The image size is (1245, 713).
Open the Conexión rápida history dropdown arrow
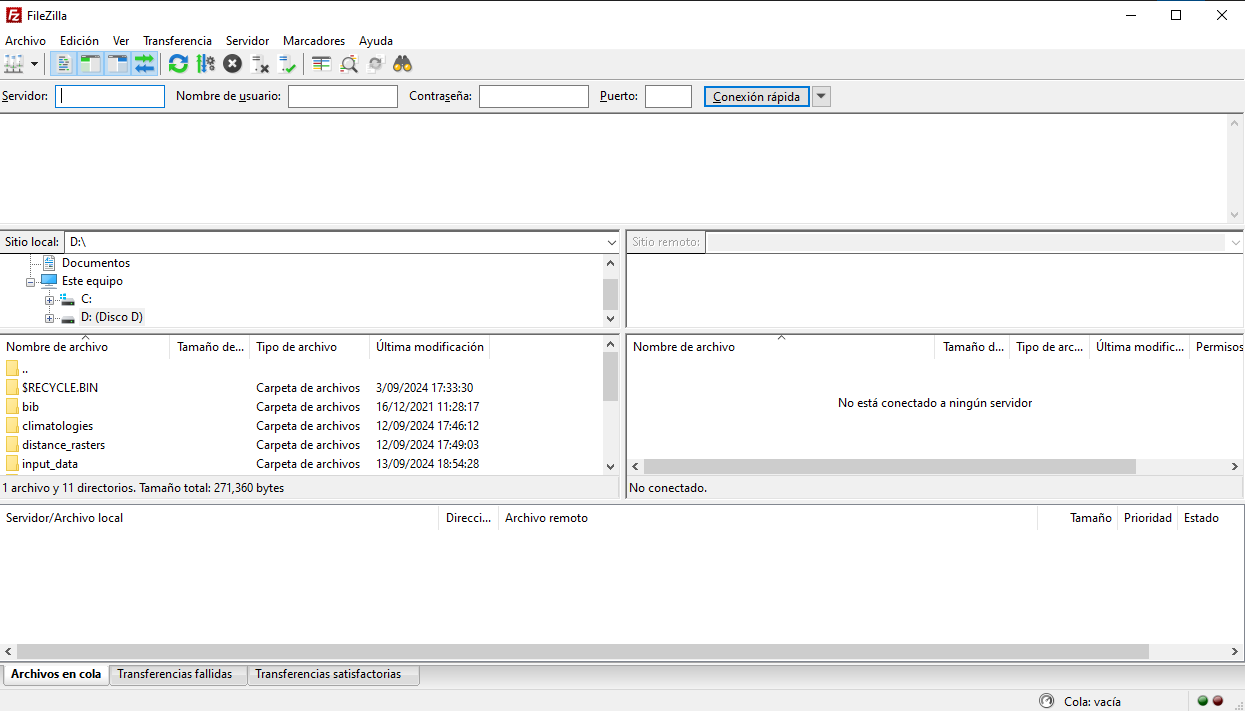(x=821, y=97)
